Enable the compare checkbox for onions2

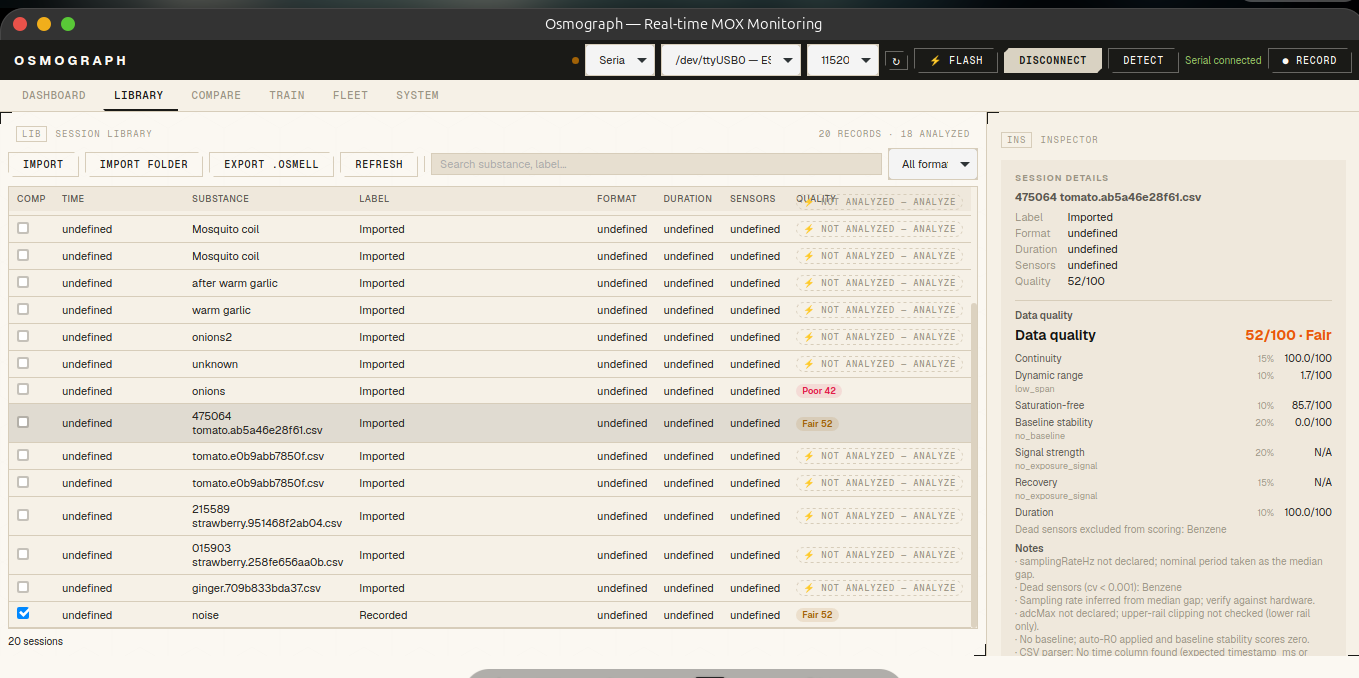click(23, 336)
